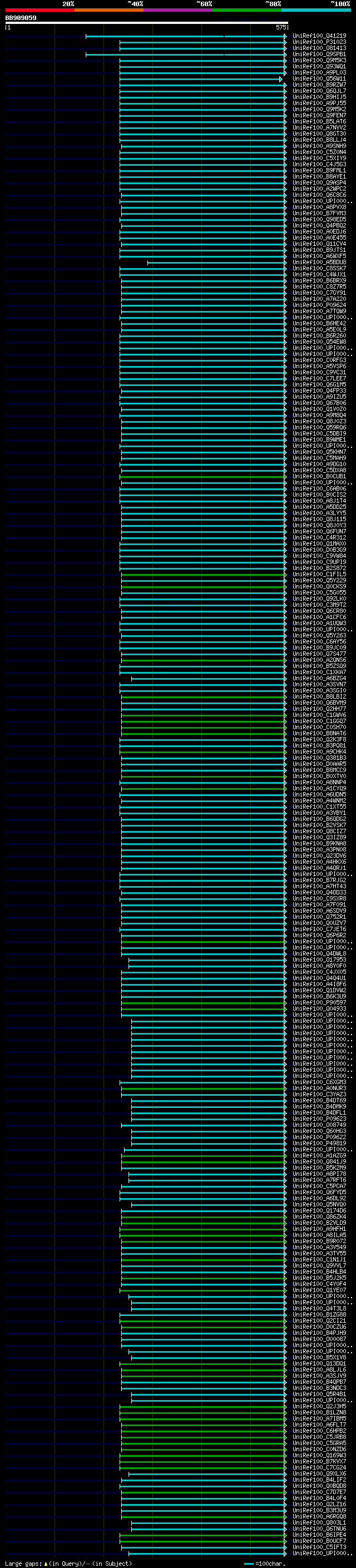Screen dimensions: 356x1568
Task: Click the purple ~60% identity legend segment
Action: pyautogui.click(x=177, y=10)
